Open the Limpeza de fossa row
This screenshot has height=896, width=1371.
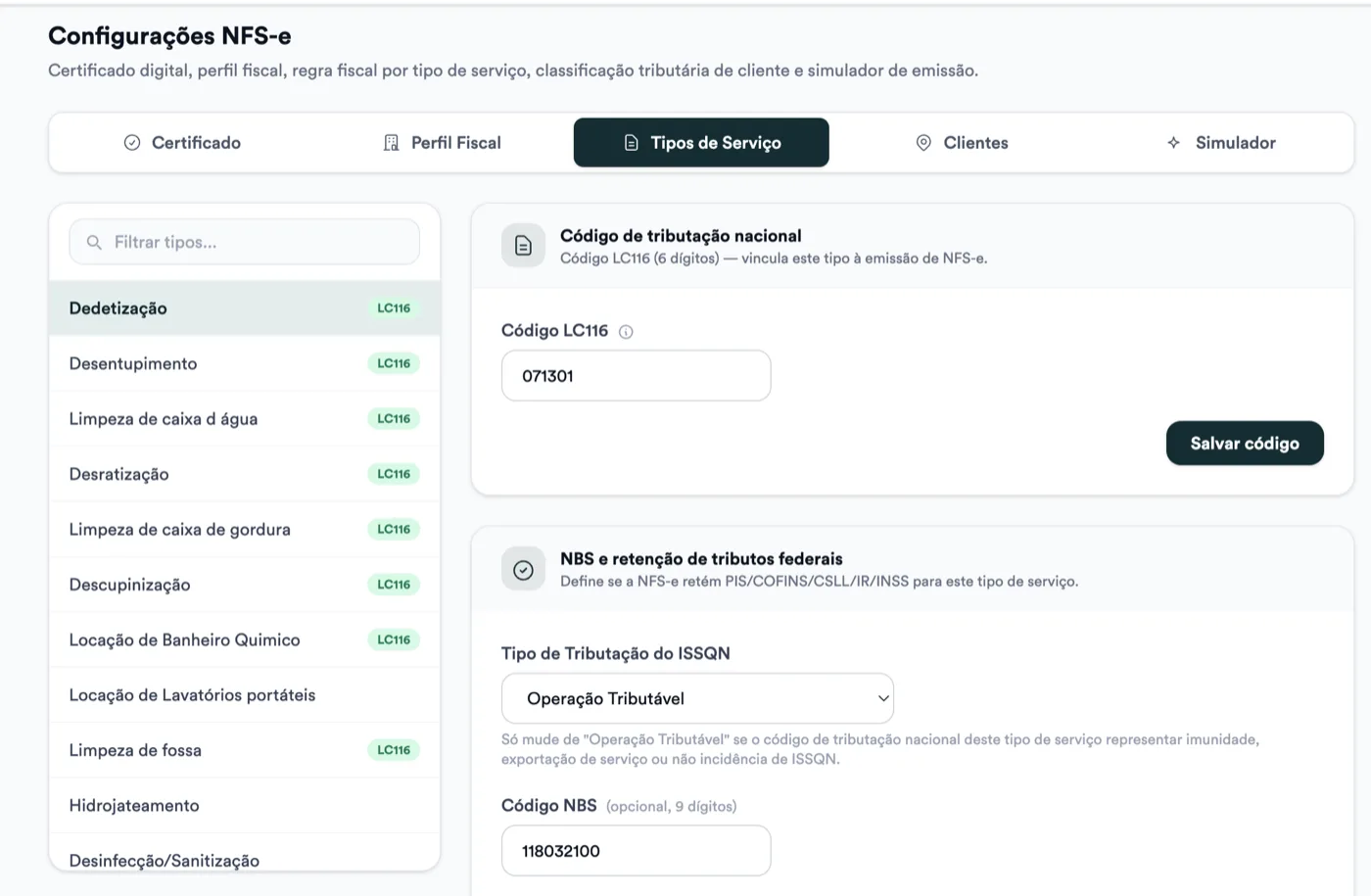click(x=245, y=751)
